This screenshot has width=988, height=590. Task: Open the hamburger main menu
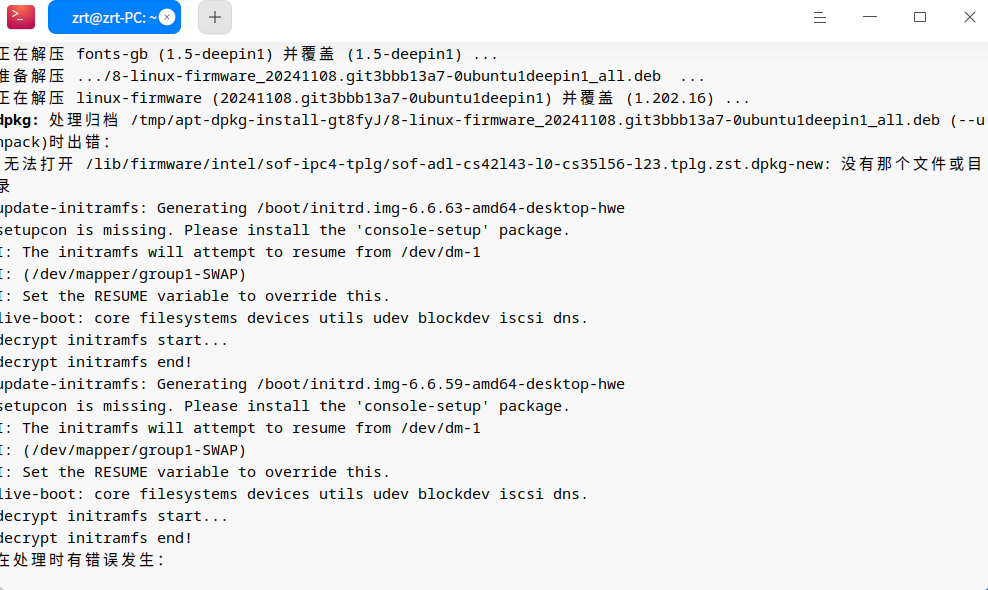820,18
